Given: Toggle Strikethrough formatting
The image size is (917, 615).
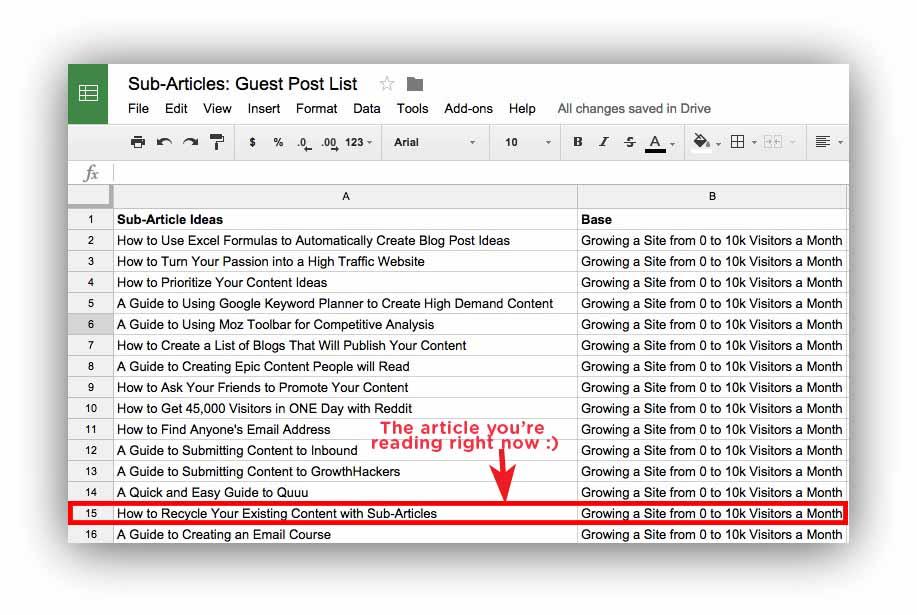Looking at the screenshot, I should click(x=629, y=141).
